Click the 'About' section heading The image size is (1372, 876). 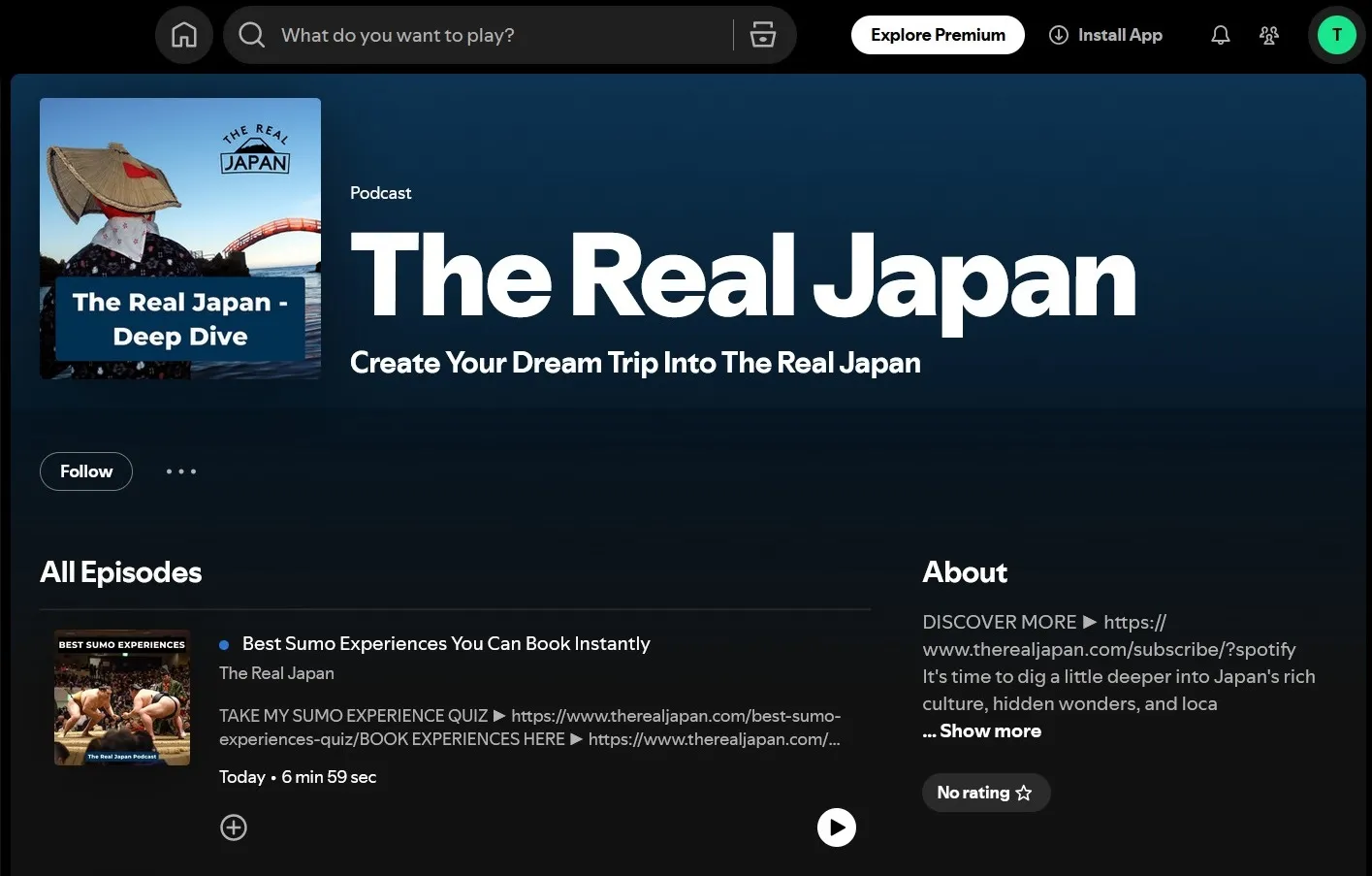pos(965,572)
